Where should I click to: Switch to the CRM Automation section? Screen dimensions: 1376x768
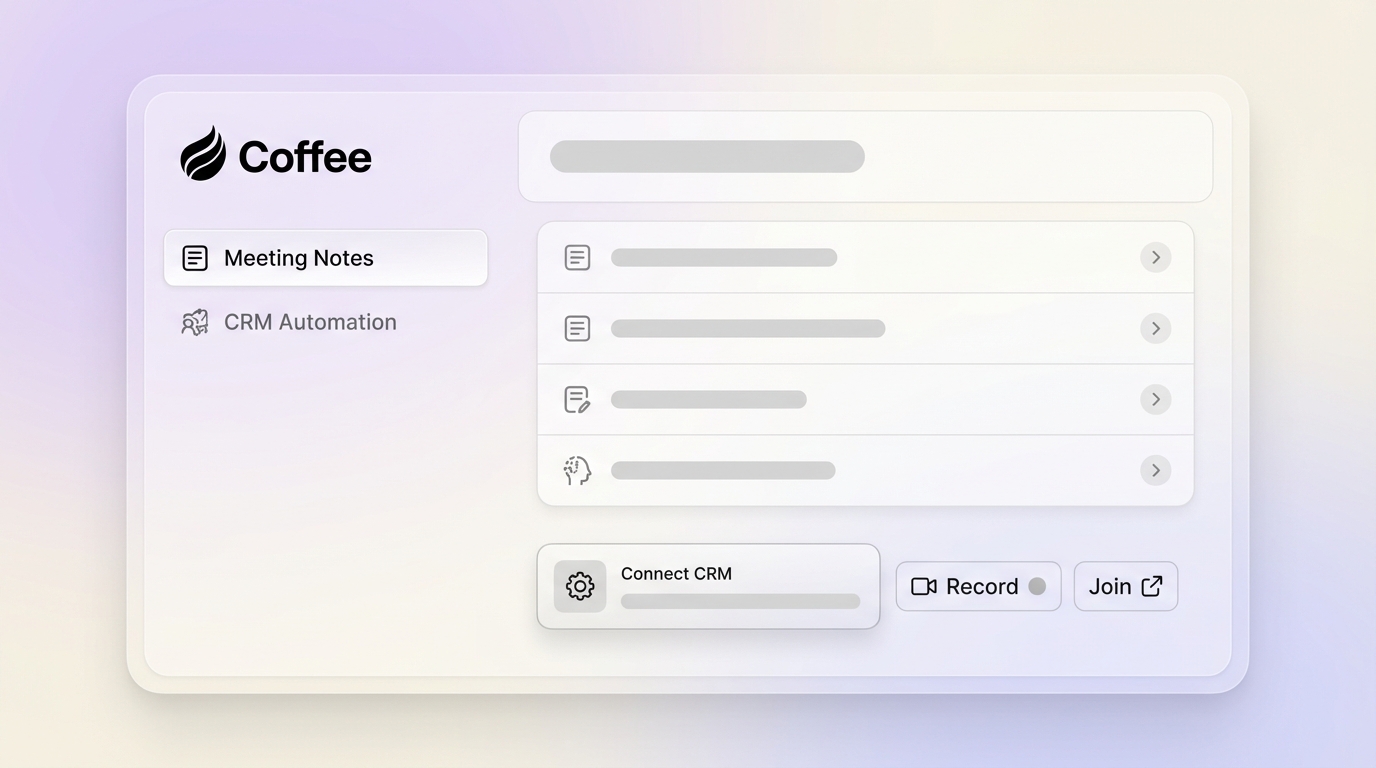(311, 322)
